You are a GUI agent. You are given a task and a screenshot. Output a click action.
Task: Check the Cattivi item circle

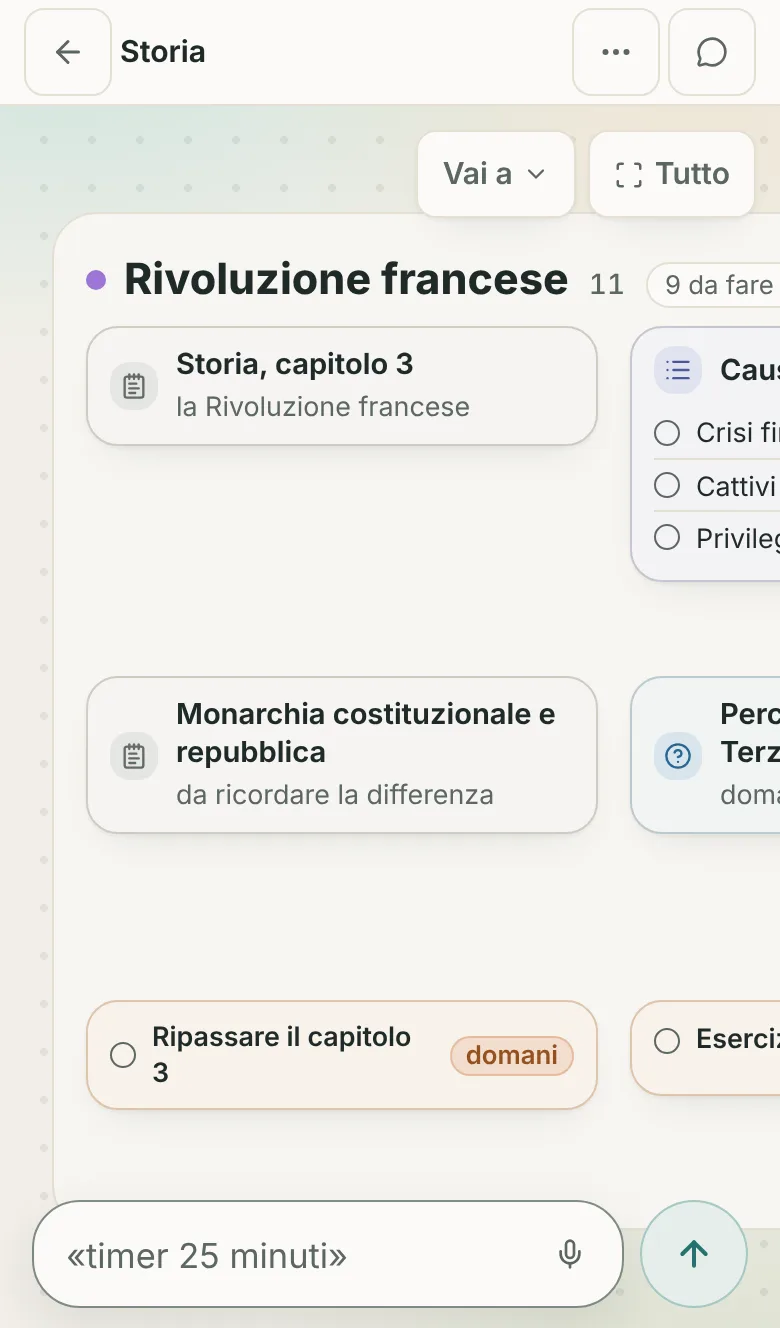pos(667,485)
